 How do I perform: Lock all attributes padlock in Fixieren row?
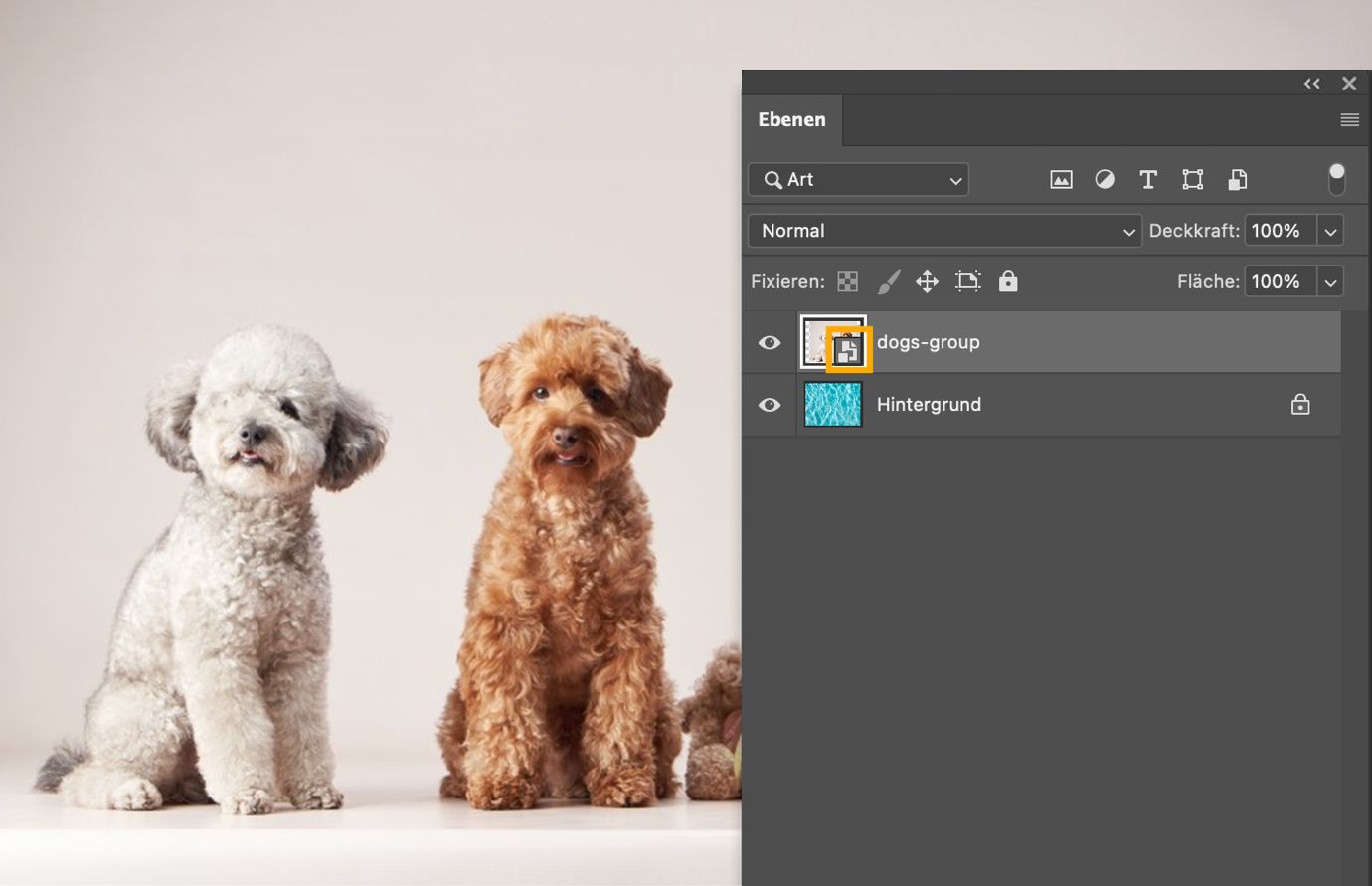click(x=1008, y=281)
